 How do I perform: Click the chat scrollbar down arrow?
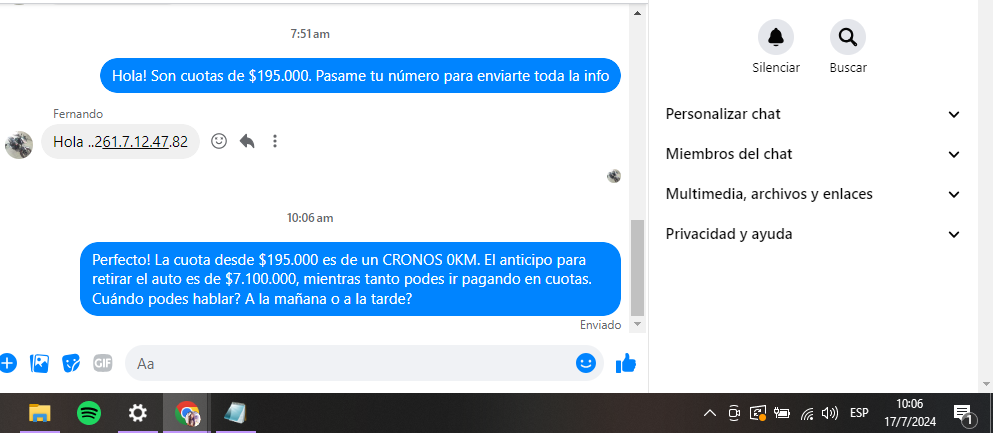[x=638, y=324]
